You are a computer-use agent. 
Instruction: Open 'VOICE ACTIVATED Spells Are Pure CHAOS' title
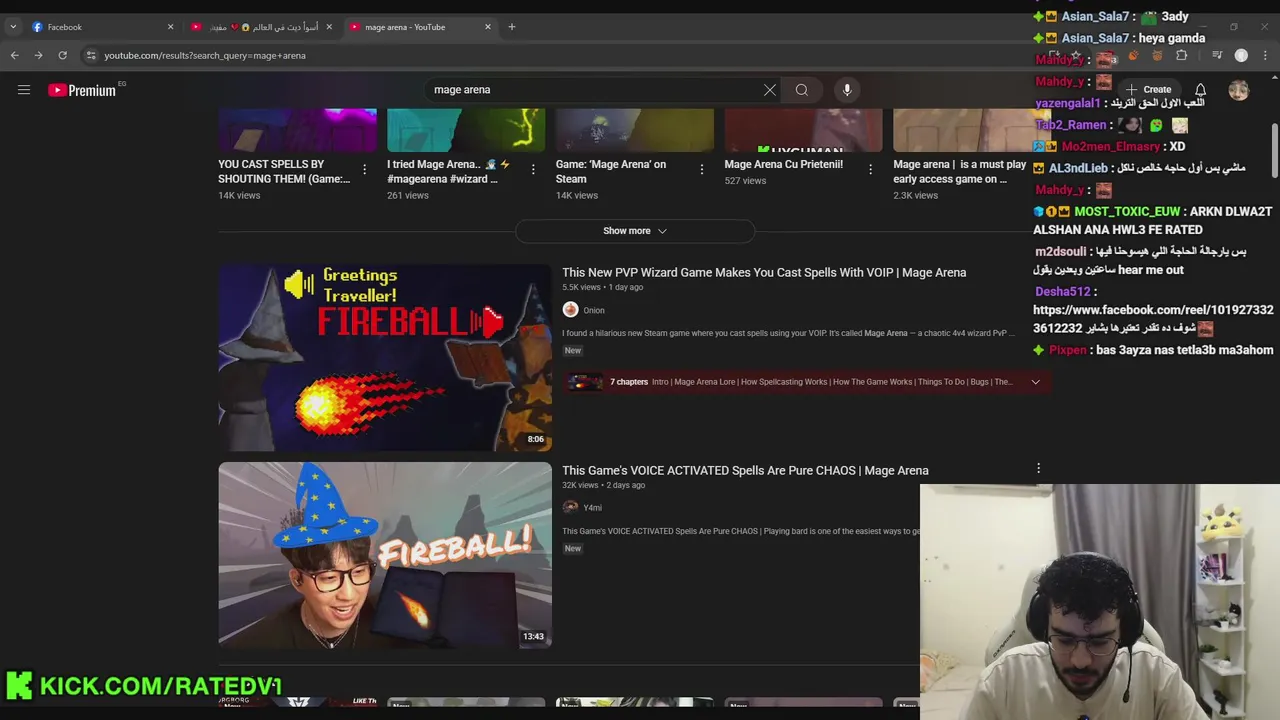point(745,470)
